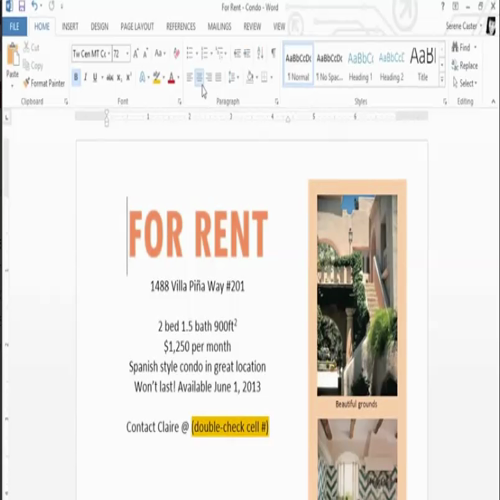Click the Save icon in the title bar

(22, 6)
